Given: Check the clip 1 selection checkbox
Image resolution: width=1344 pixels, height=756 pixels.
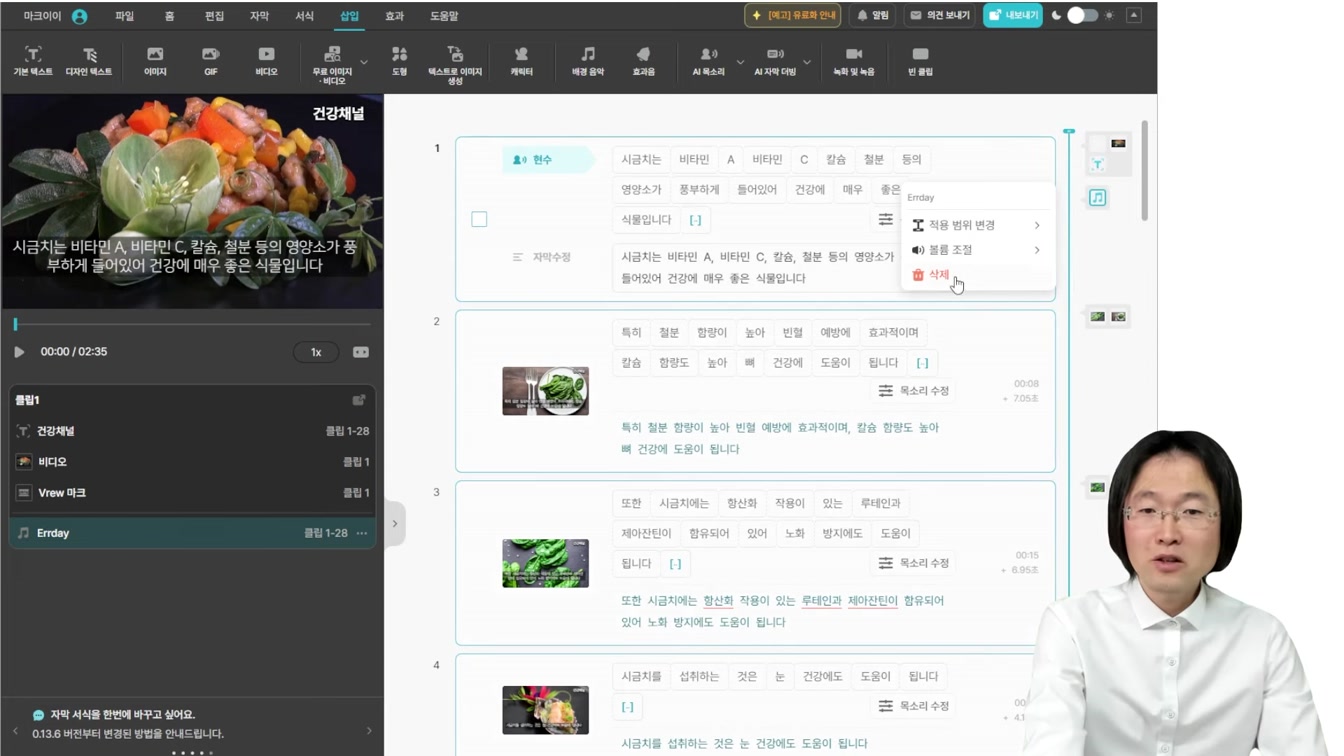Looking at the screenshot, I should coord(479,219).
